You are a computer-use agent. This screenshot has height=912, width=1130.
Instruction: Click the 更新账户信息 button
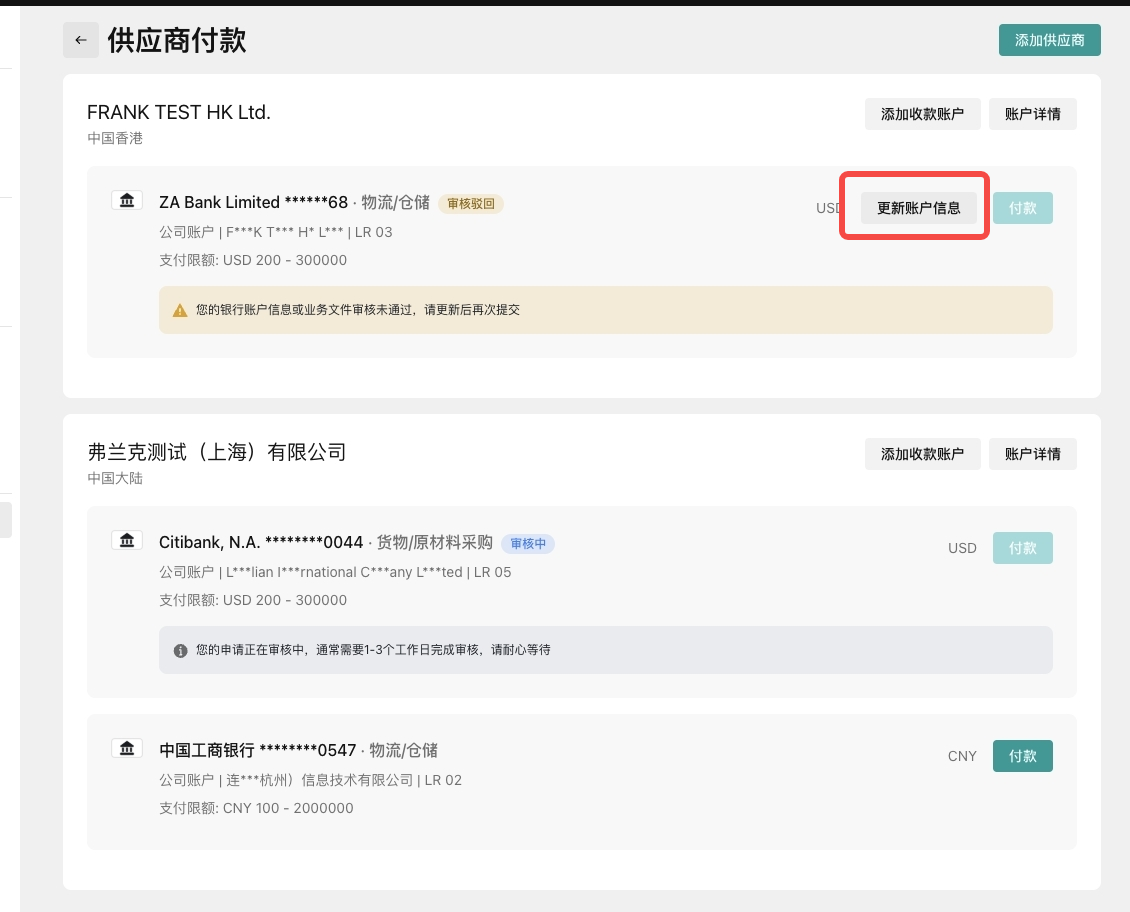(x=918, y=208)
